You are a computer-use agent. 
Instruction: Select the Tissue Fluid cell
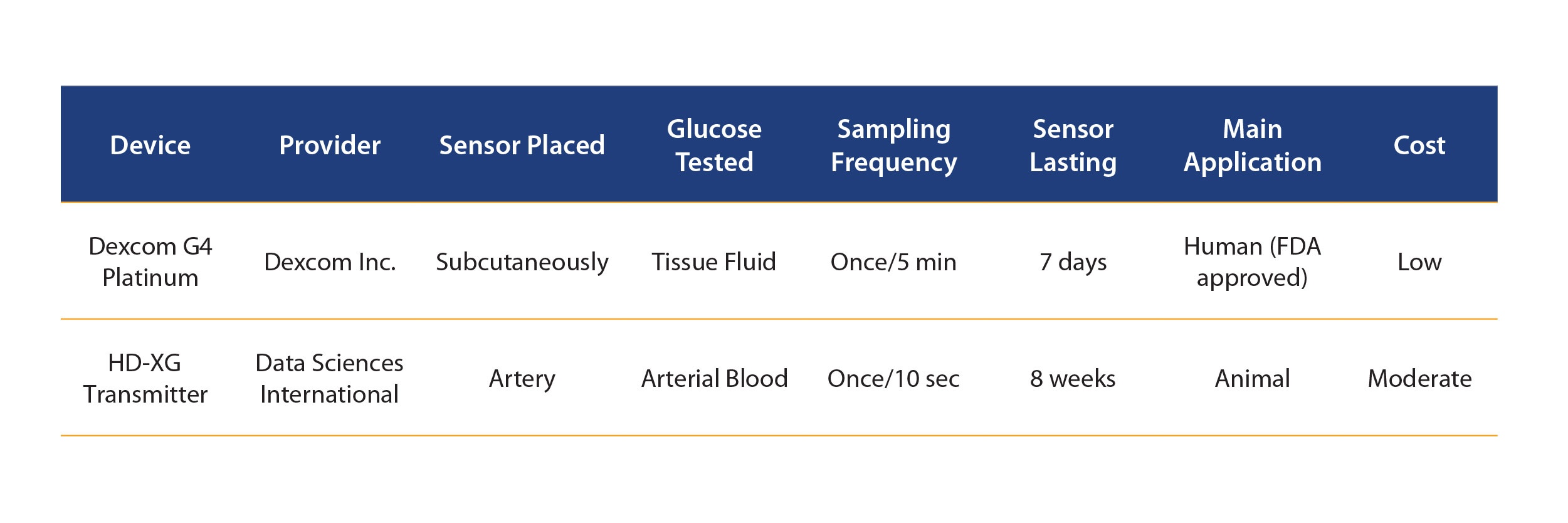[x=714, y=261]
